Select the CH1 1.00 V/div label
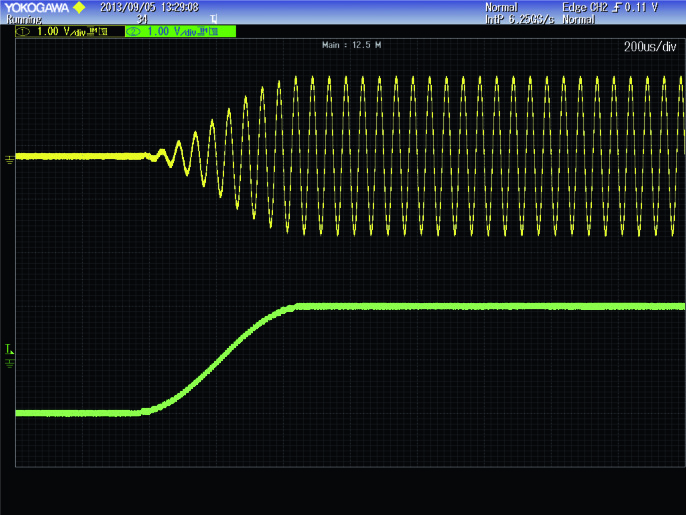The height and width of the screenshot is (515, 686). [61, 32]
